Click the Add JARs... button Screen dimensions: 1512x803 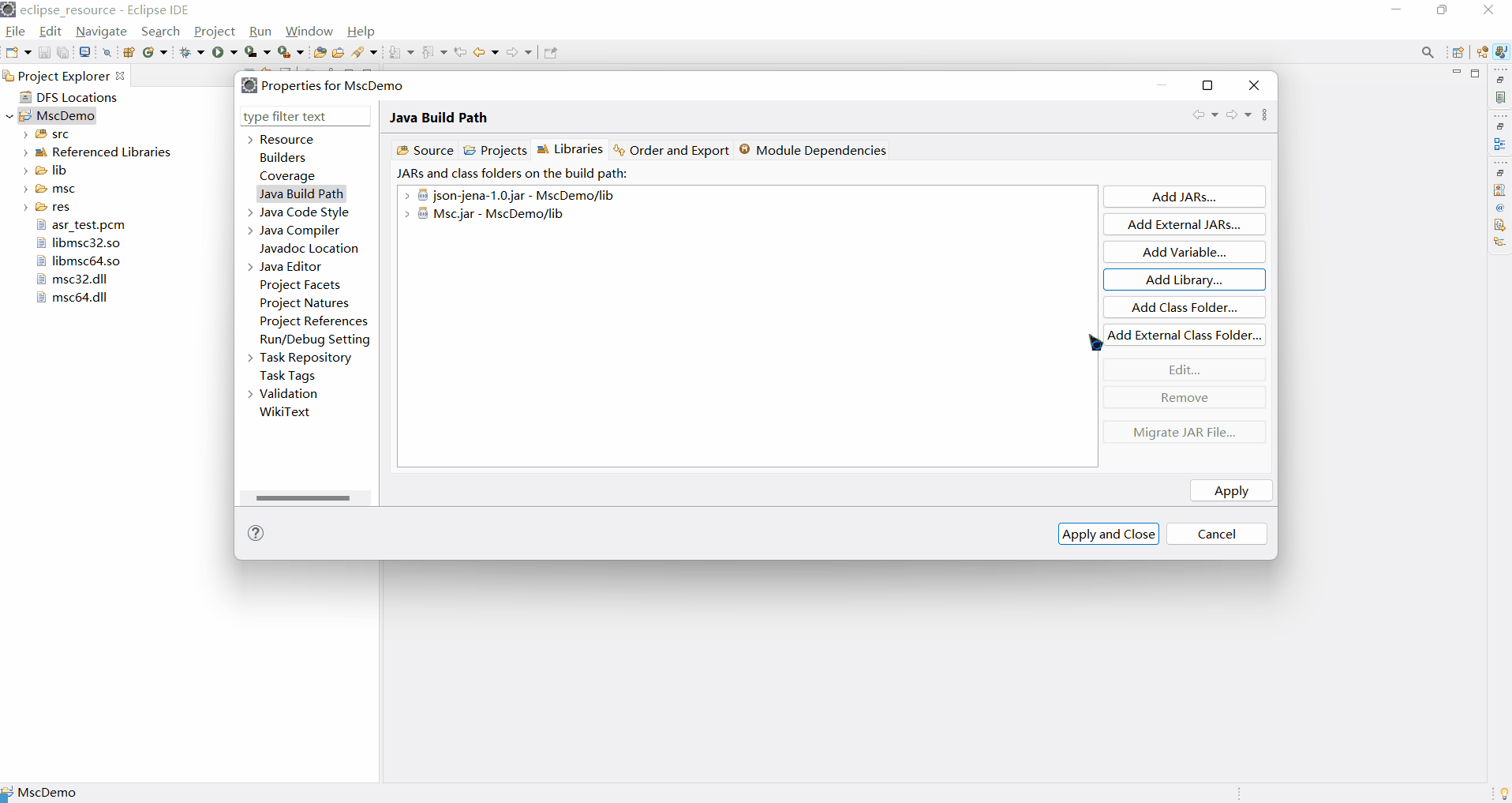1184,197
